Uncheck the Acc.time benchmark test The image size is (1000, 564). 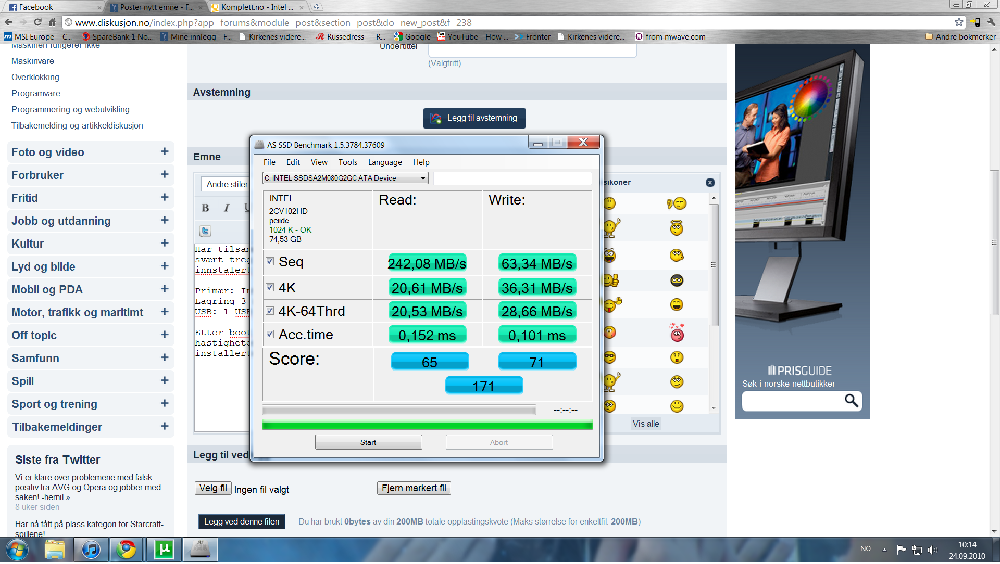click(270, 334)
